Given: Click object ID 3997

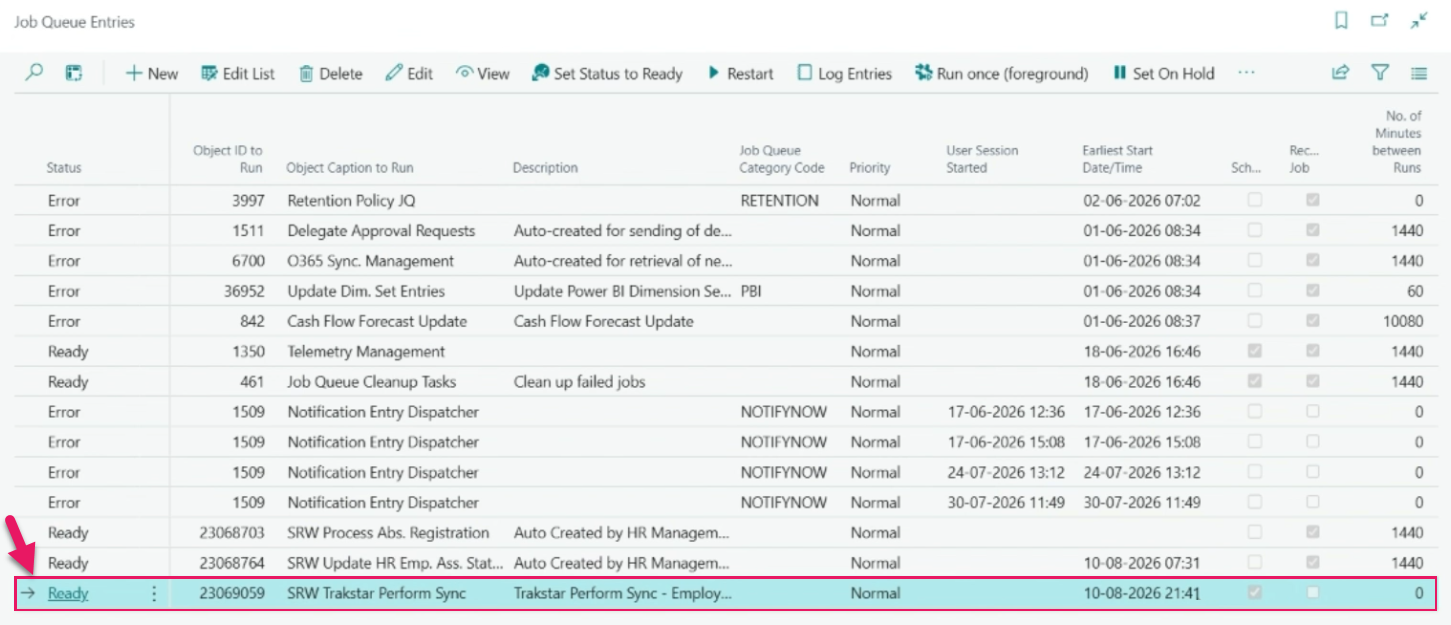Looking at the screenshot, I should pyautogui.click(x=246, y=201).
